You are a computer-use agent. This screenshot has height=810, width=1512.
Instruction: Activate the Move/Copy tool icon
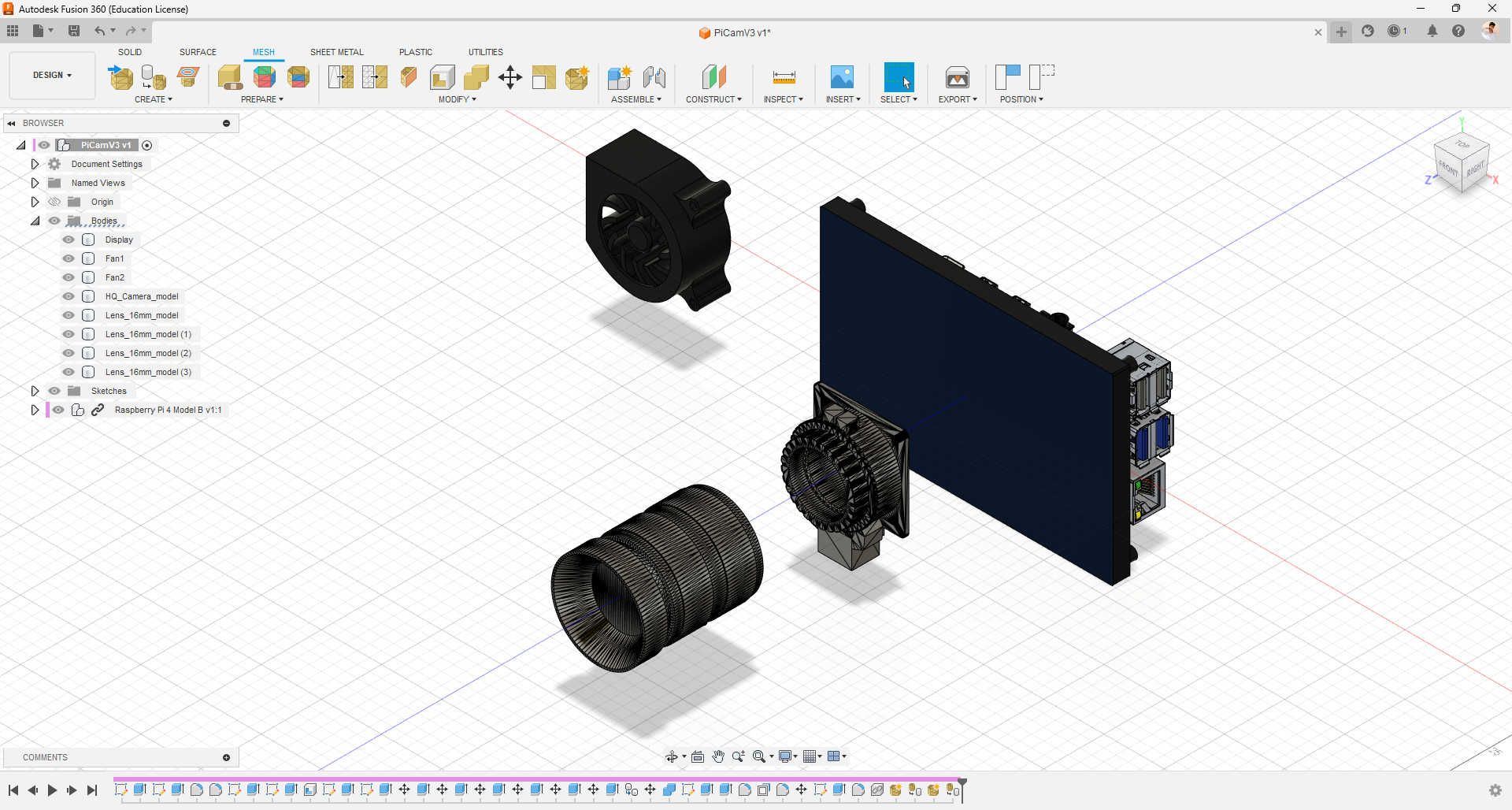[510, 77]
